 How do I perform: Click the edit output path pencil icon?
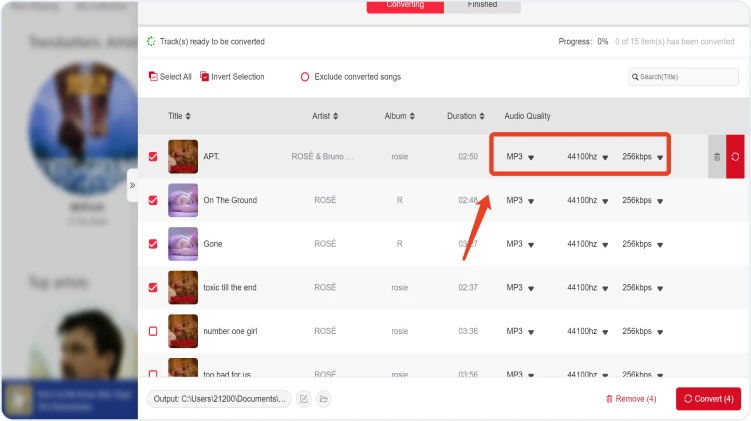tap(304, 399)
